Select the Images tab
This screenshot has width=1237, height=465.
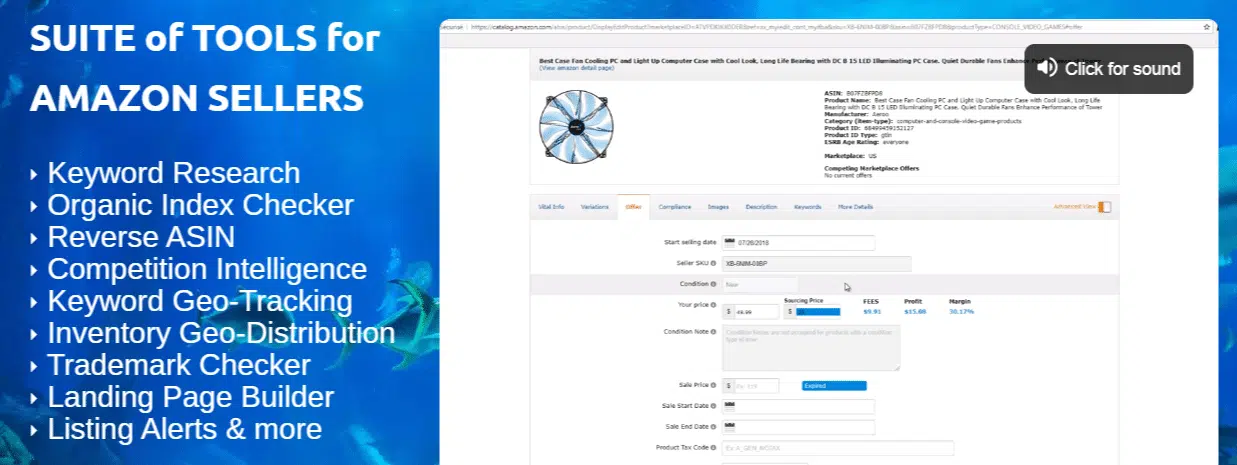pyautogui.click(x=718, y=207)
